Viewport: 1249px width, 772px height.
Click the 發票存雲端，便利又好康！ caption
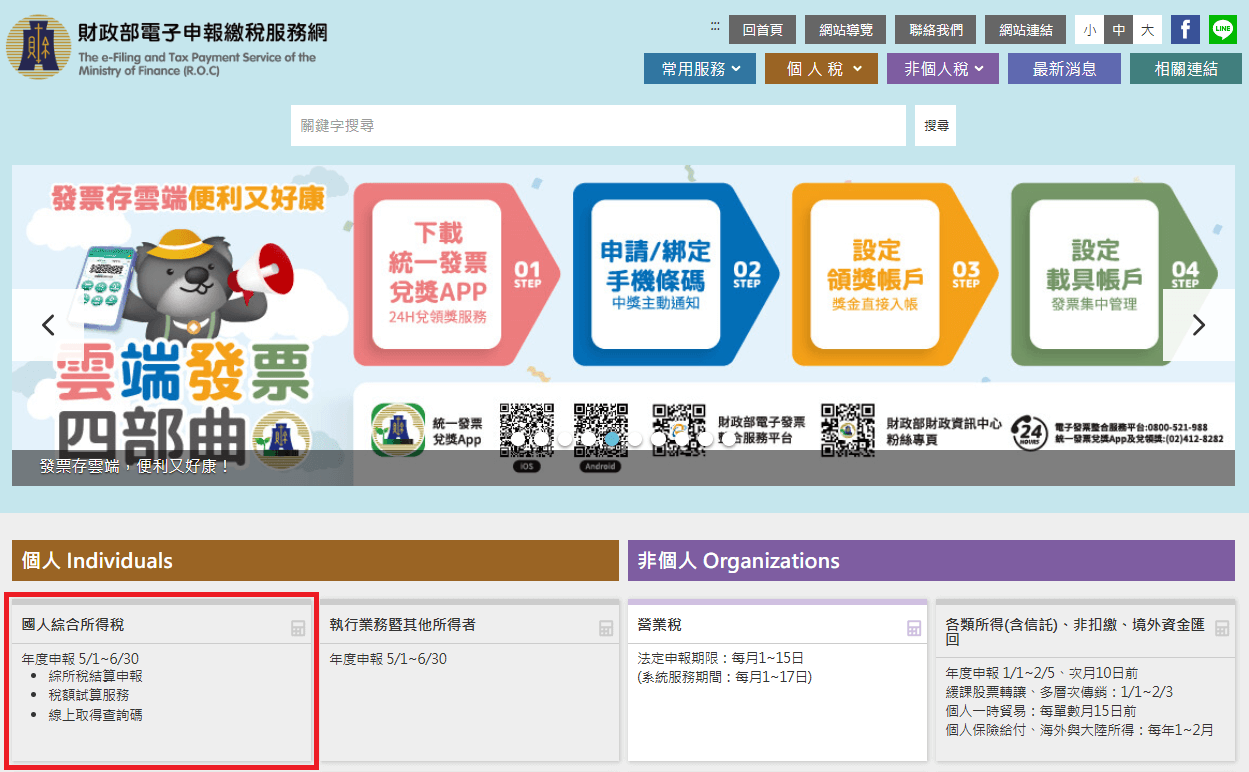point(135,466)
